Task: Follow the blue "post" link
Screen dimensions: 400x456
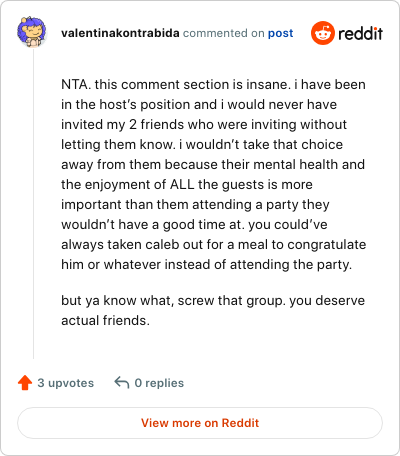Action: tap(281, 33)
